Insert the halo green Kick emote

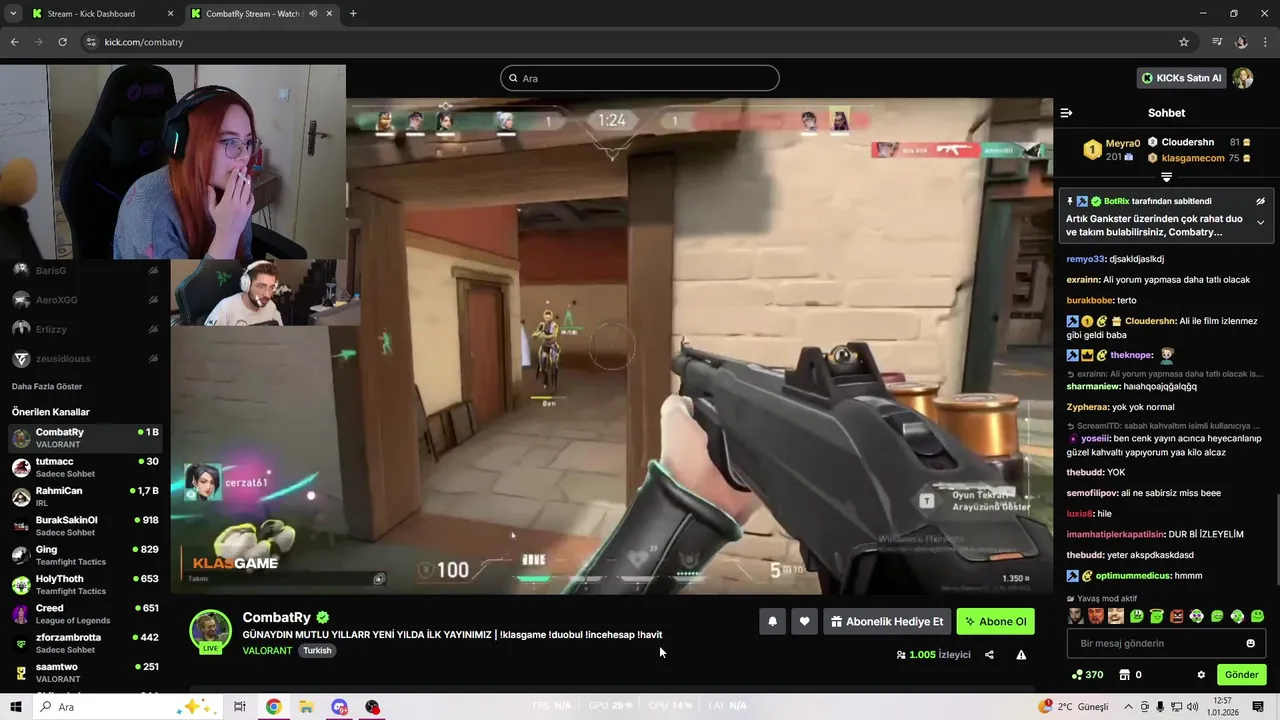coord(1156,616)
